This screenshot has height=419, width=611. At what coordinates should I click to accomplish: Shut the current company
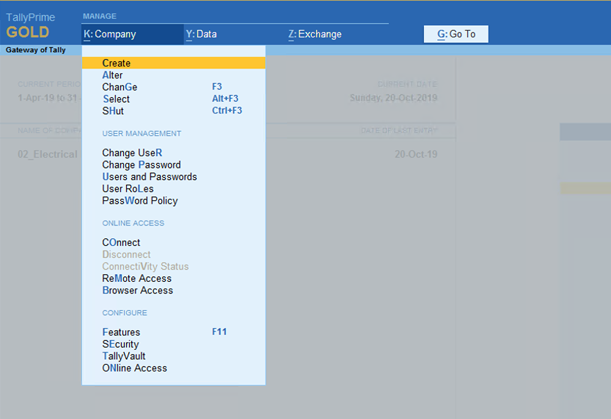(x=113, y=111)
